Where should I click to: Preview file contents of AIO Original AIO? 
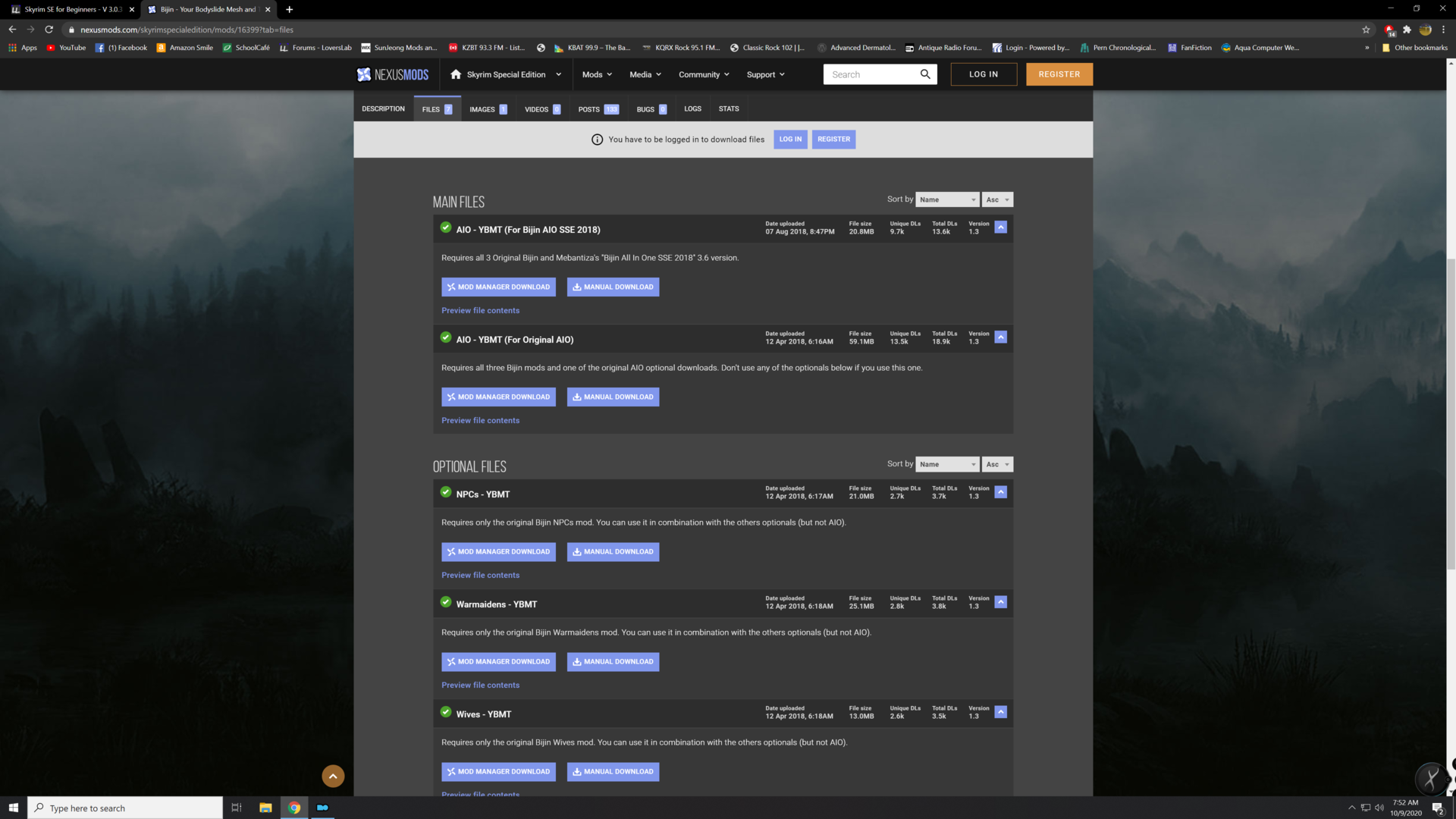[x=480, y=420]
